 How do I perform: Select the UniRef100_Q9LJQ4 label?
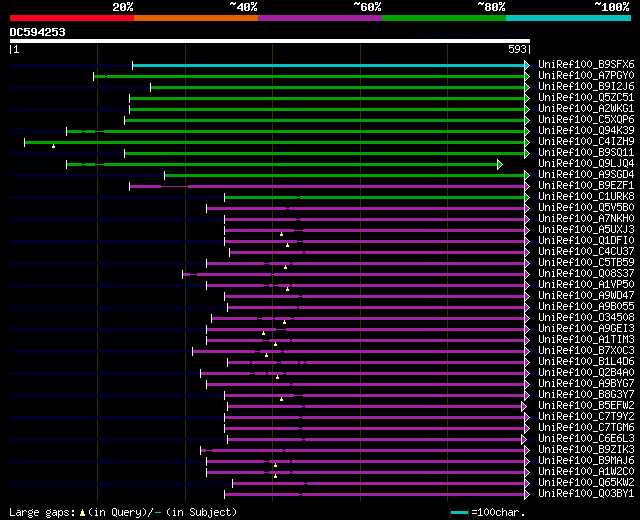coord(586,164)
